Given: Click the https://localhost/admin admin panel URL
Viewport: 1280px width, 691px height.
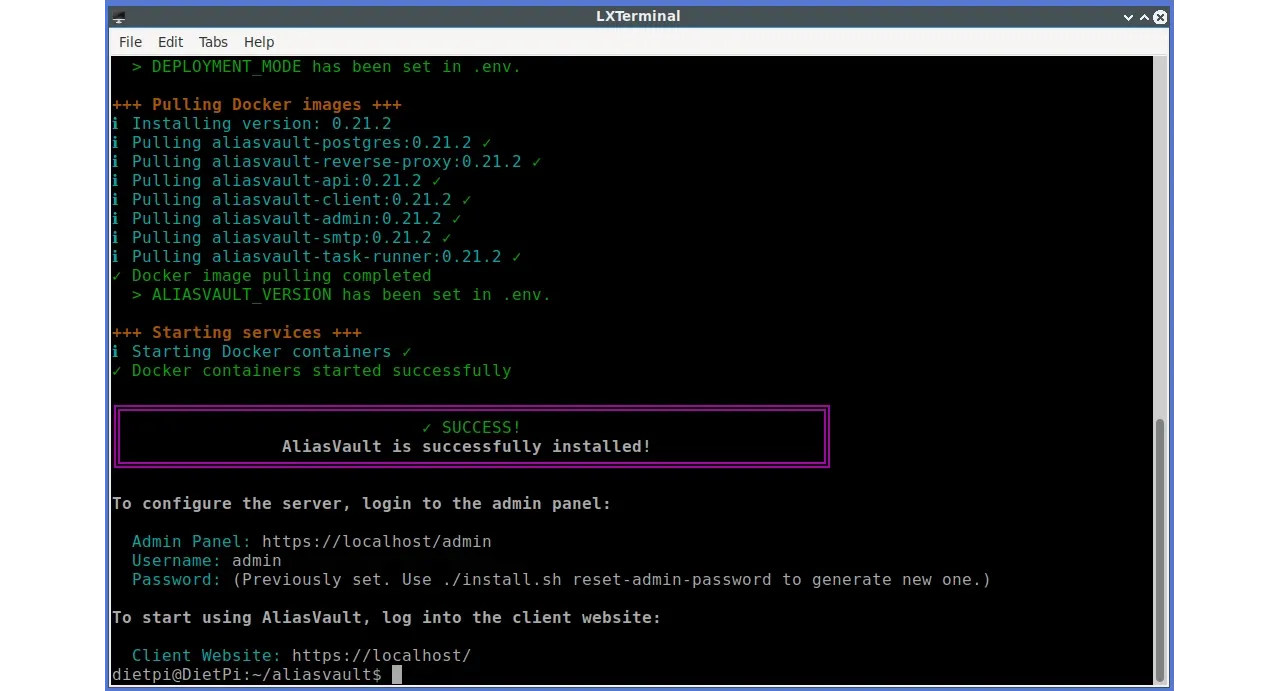Looking at the screenshot, I should tap(376, 542).
